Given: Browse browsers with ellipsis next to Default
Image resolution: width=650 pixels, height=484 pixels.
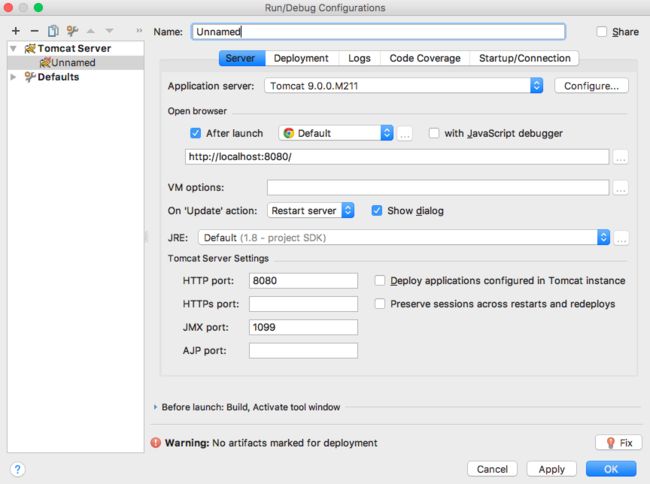Looking at the screenshot, I should pyautogui.click(x=405, y=134).
